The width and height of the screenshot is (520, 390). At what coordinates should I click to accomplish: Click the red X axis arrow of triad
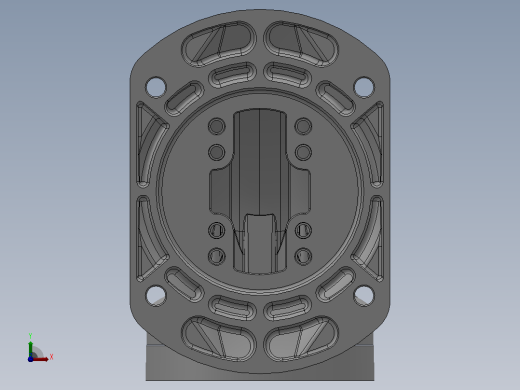click(41, 359)
